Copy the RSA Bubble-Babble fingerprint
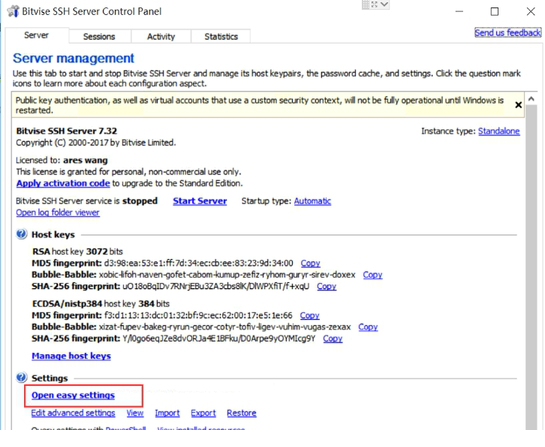Image resolution: width=545 pixels, height=447 pixels. pos(373,275)
